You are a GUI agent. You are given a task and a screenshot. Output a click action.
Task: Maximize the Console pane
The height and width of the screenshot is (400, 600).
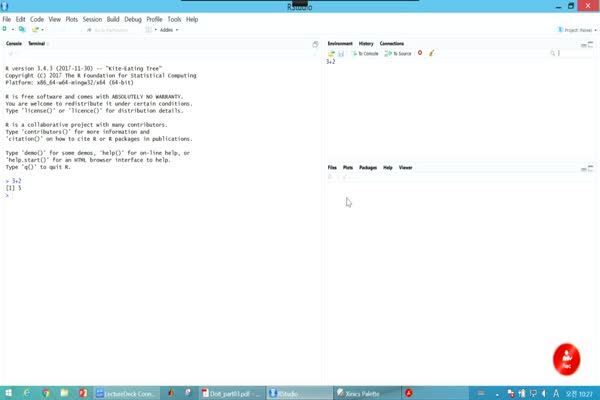pos(316,44)
